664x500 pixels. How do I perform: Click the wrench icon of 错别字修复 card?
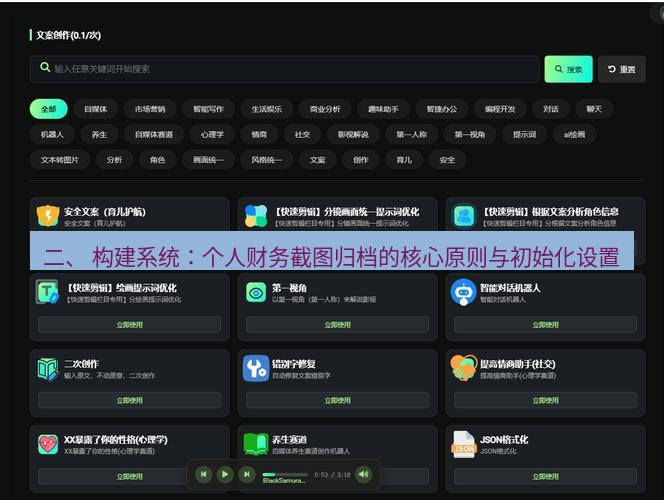(256, 368)
